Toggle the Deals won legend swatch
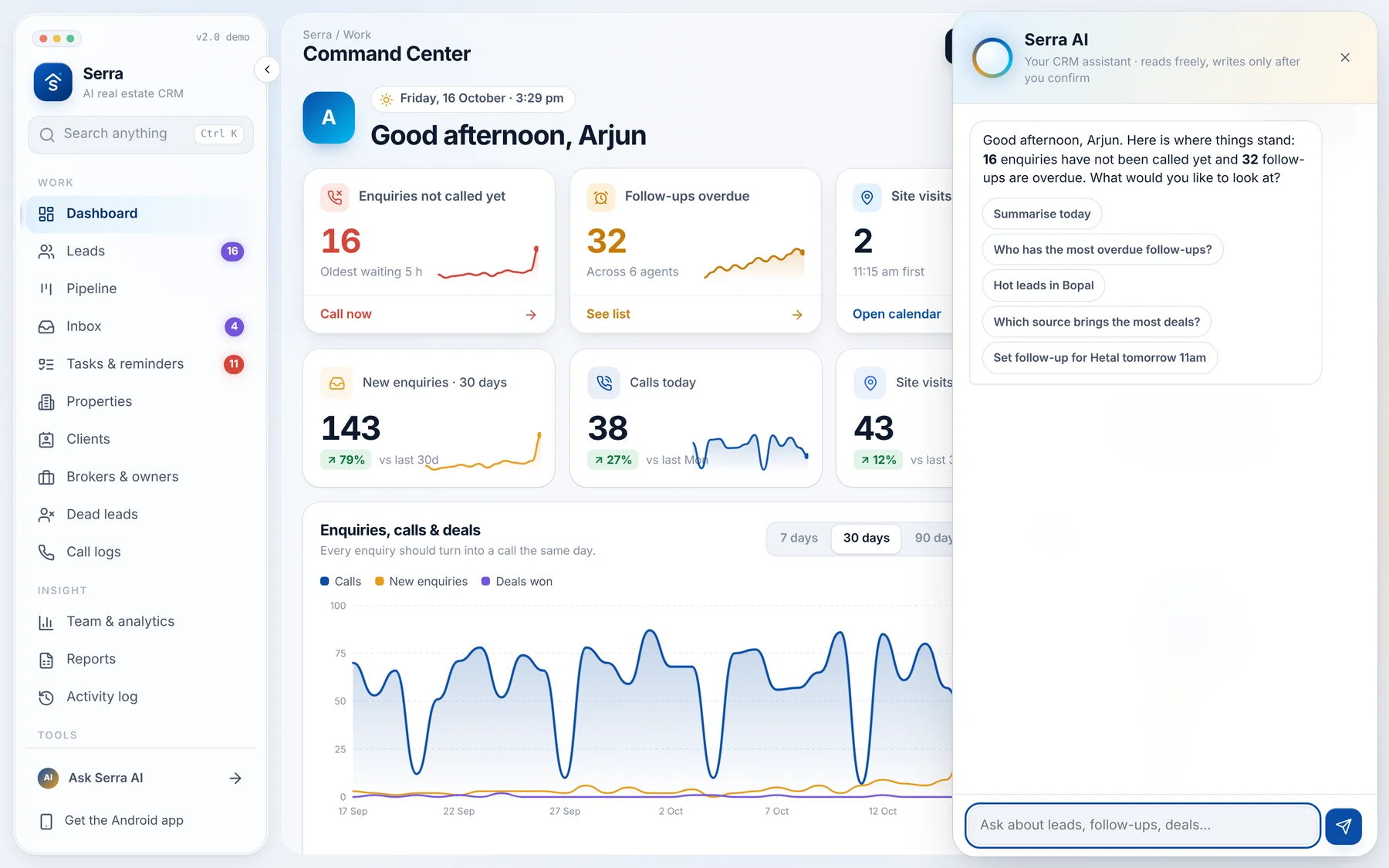1389x868 pixels. pyautogui.click(x=485, y=582)
